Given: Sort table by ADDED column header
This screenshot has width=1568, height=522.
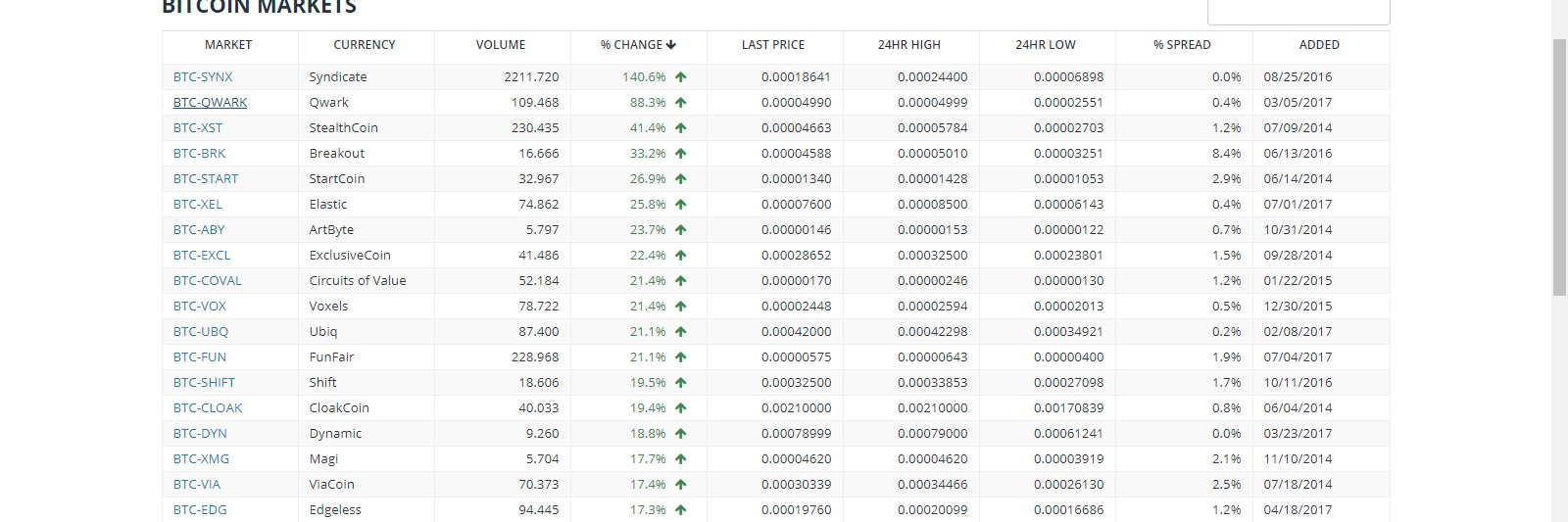Looking at the screenshot, I should (1319, 45).
